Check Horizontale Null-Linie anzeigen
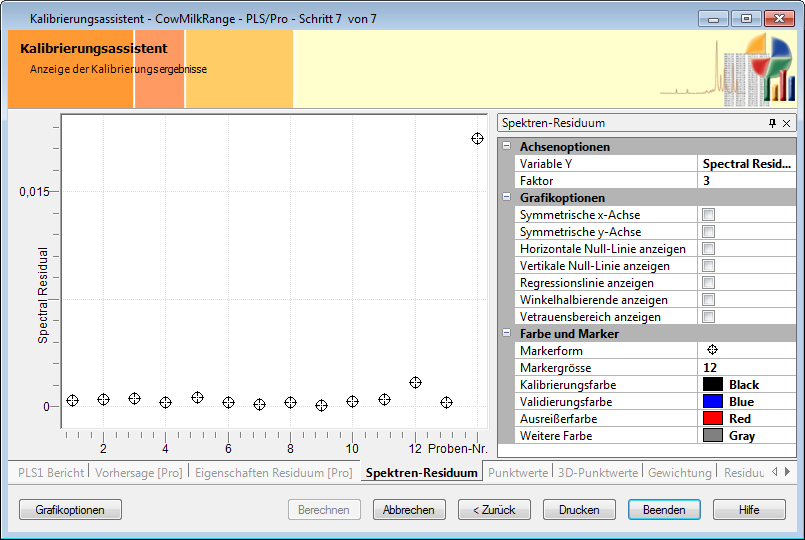 pyautogui.click(x=708, y=249)
